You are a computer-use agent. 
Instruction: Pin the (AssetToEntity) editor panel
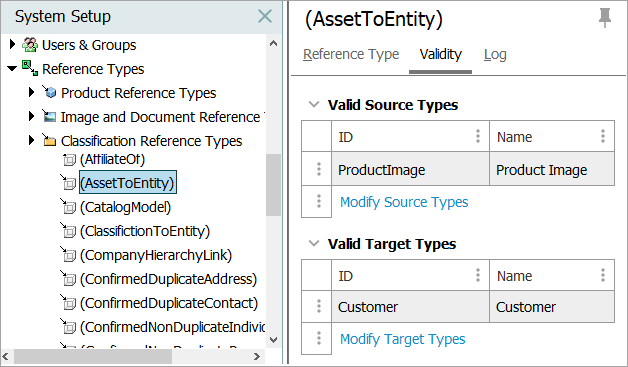(605, 18)
